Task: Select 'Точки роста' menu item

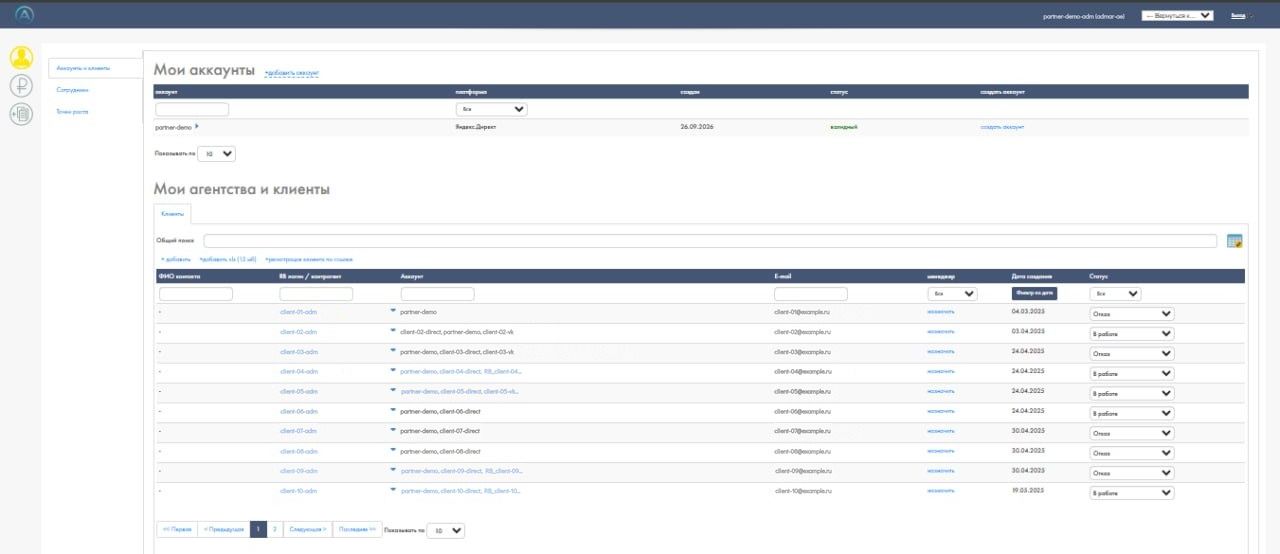Action: 72,112
